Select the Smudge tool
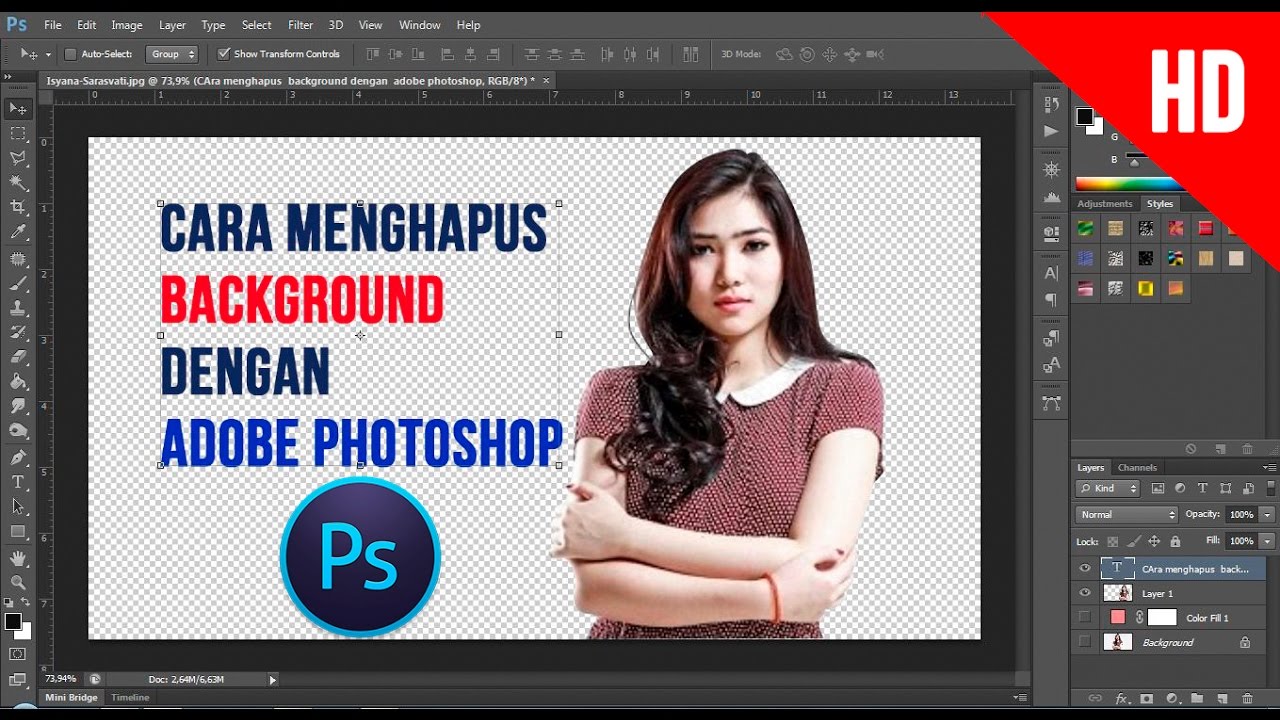The image size is (1280, 720). click(x=18, y=406)
